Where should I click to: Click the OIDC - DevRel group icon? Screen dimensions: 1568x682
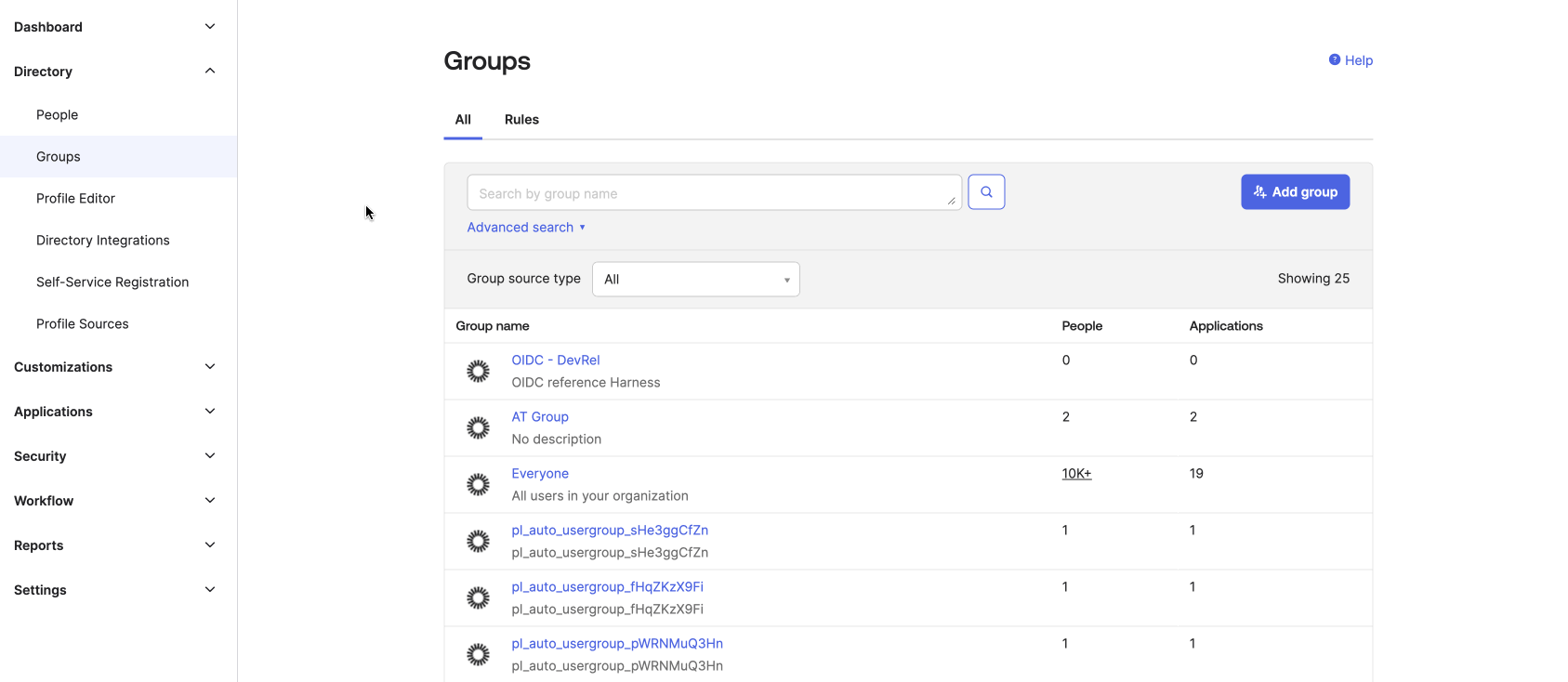[x=478, y=372]
